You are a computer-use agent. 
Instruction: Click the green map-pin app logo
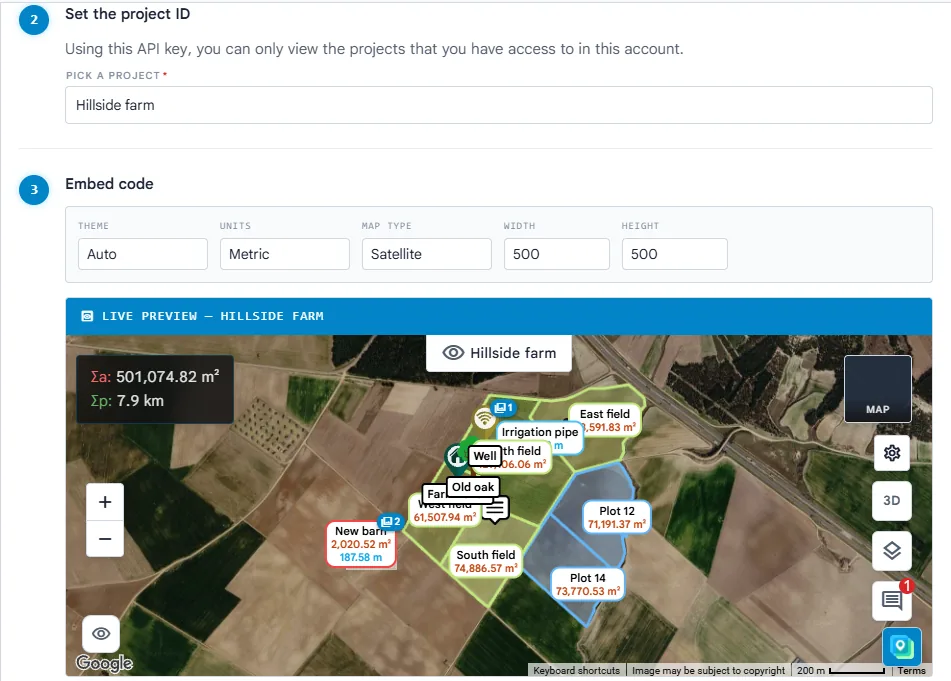pos(901,646)
